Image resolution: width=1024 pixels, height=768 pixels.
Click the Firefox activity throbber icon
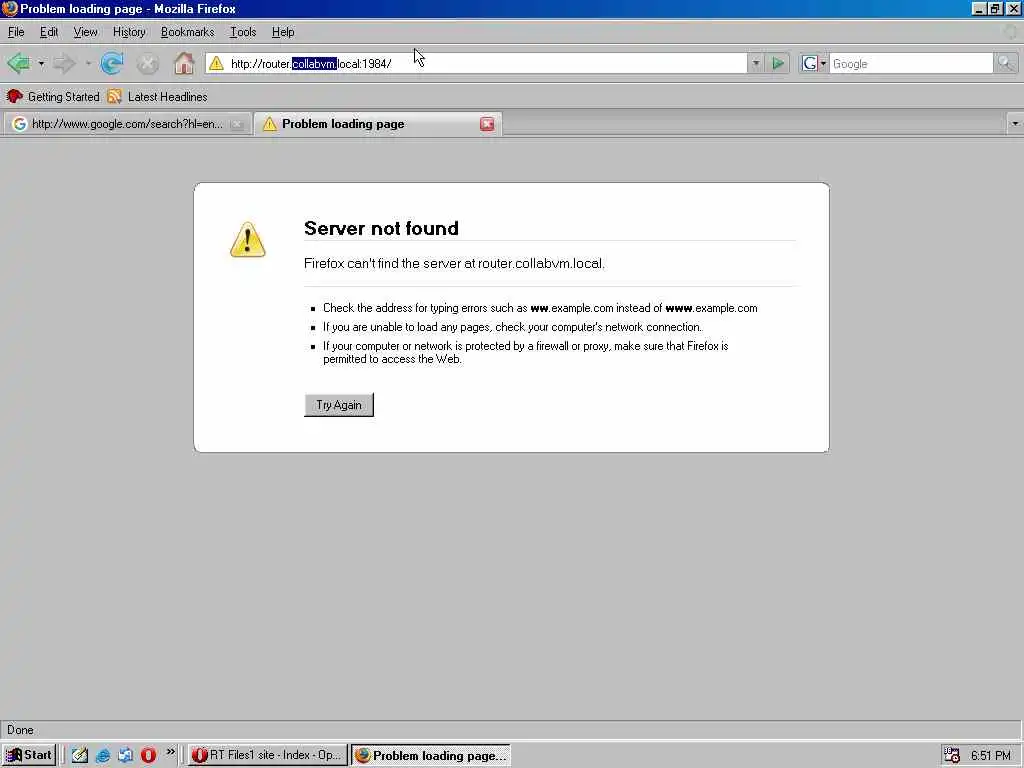1010,31
